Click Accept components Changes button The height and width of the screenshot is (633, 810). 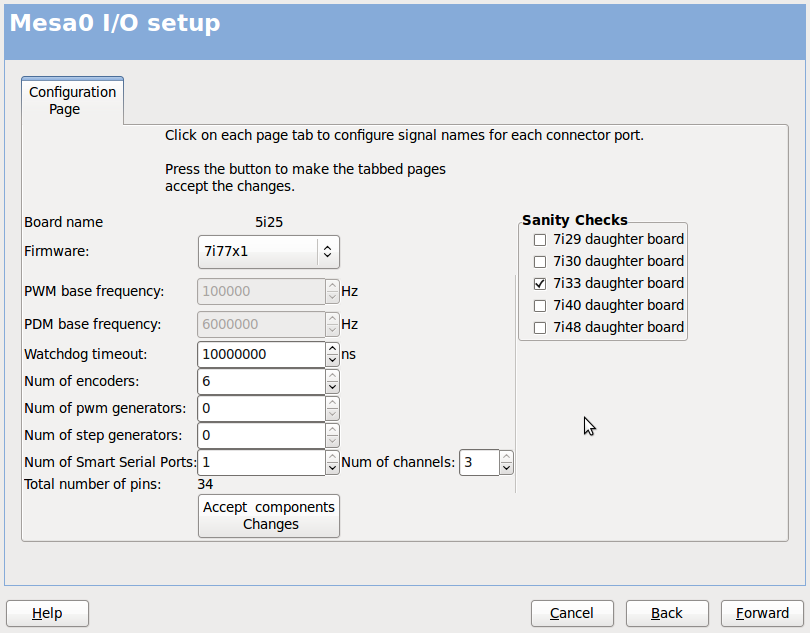point(269,516)
